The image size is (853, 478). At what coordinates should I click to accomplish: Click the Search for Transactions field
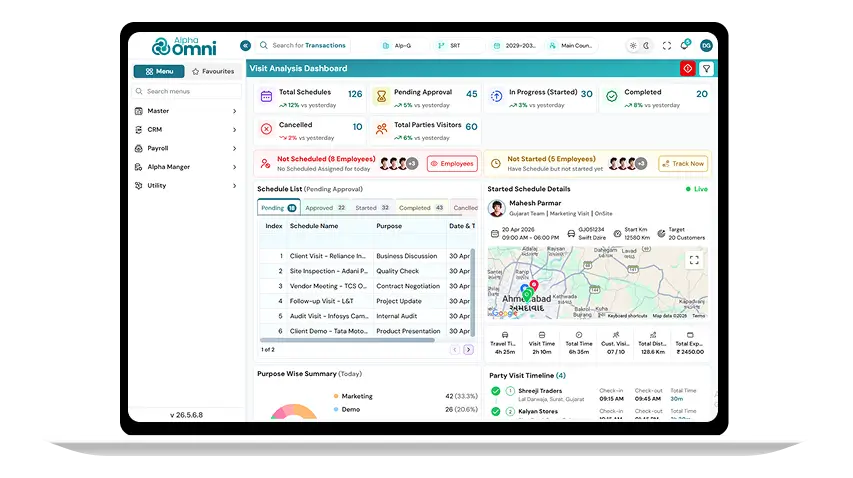[302, 46]
